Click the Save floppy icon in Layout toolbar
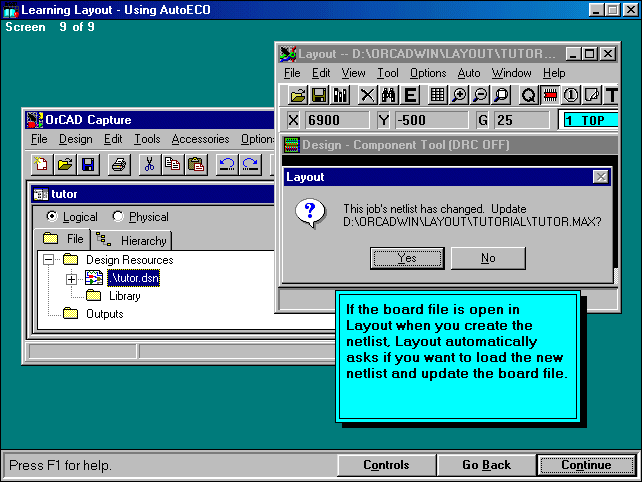The height and width of the screenshot is (482, 642). 318,95
